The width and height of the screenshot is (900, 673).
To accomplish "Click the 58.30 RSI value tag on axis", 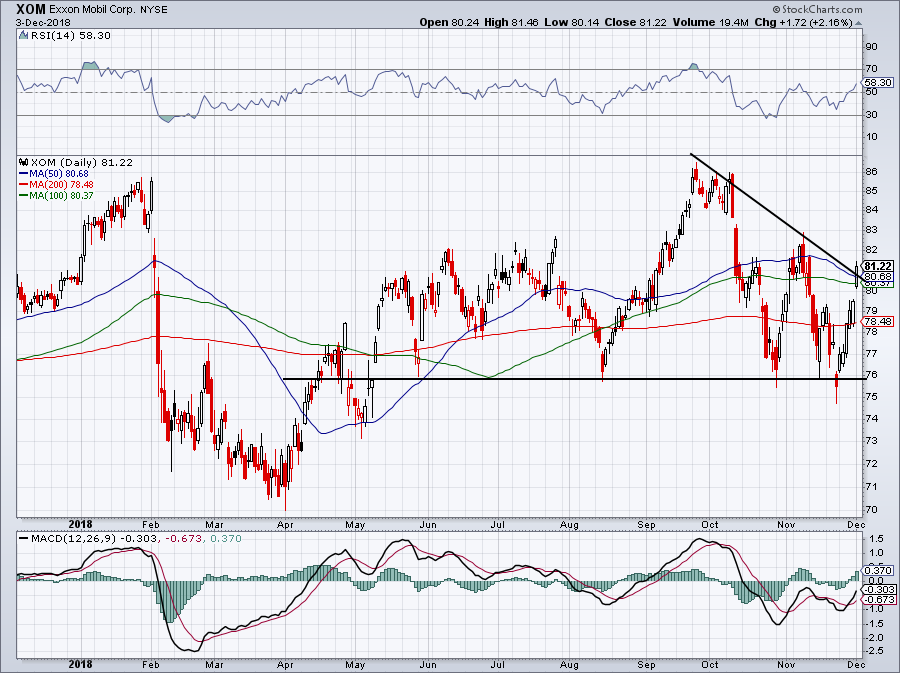I will [878, 83].
